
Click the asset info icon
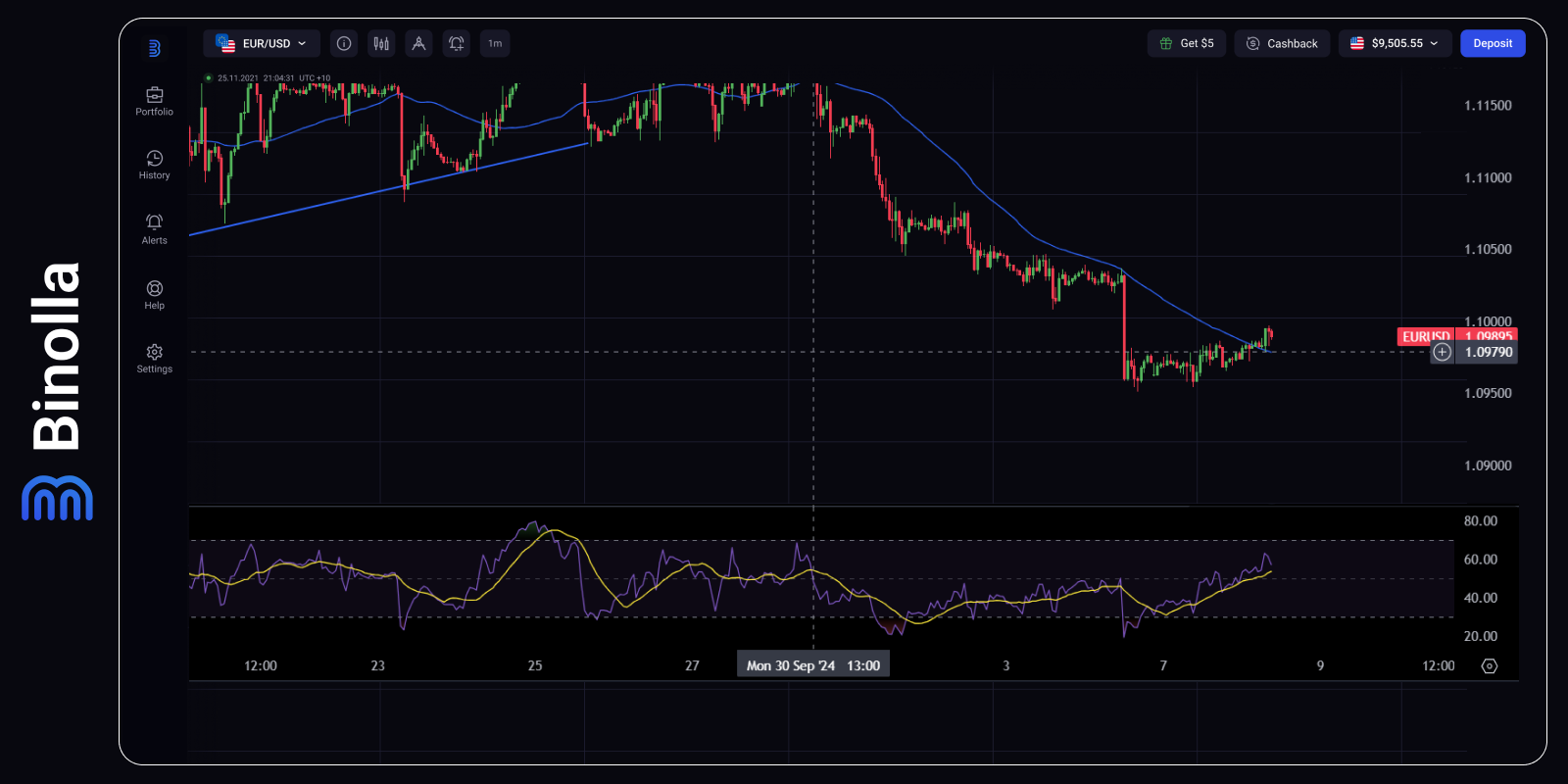click(x=344, y=43)
